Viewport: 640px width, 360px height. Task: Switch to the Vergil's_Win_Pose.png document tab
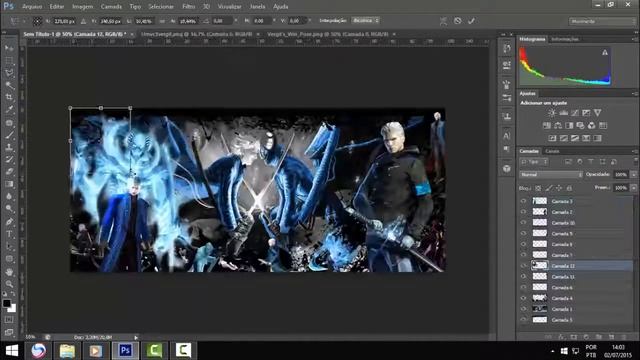[x=328, y=34]
